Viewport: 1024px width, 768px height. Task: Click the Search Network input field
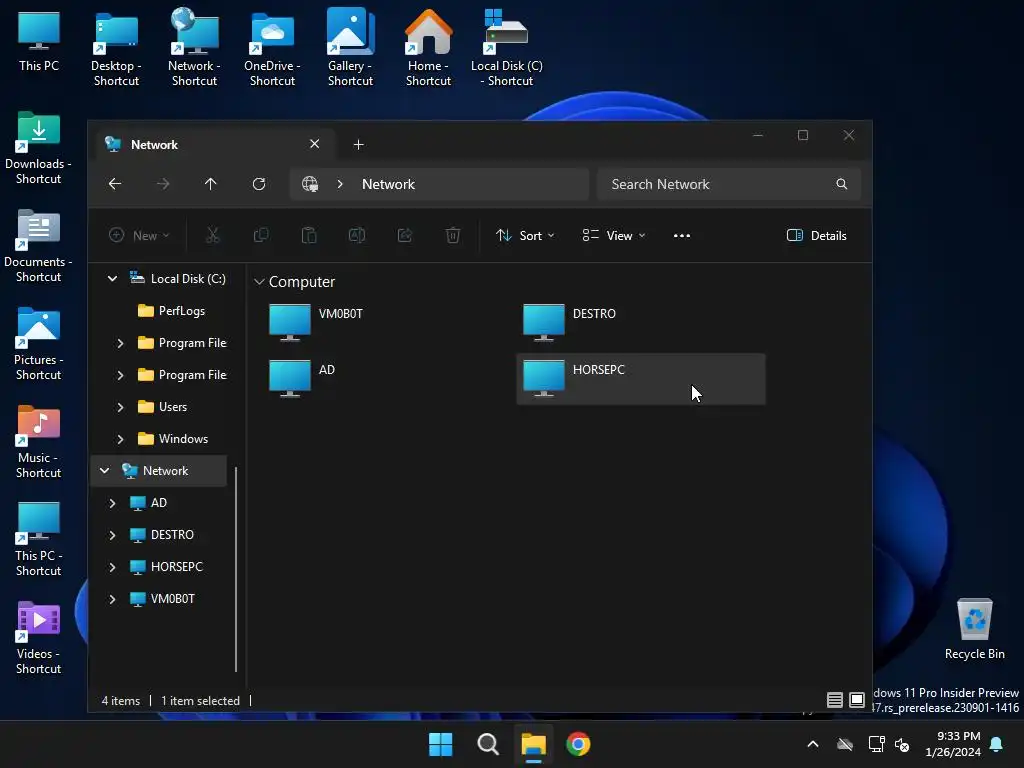pyautogui.click(x=729, y=184)
